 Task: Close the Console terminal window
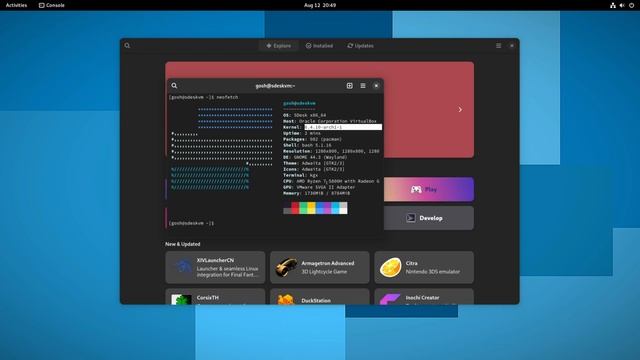point(376,86)
